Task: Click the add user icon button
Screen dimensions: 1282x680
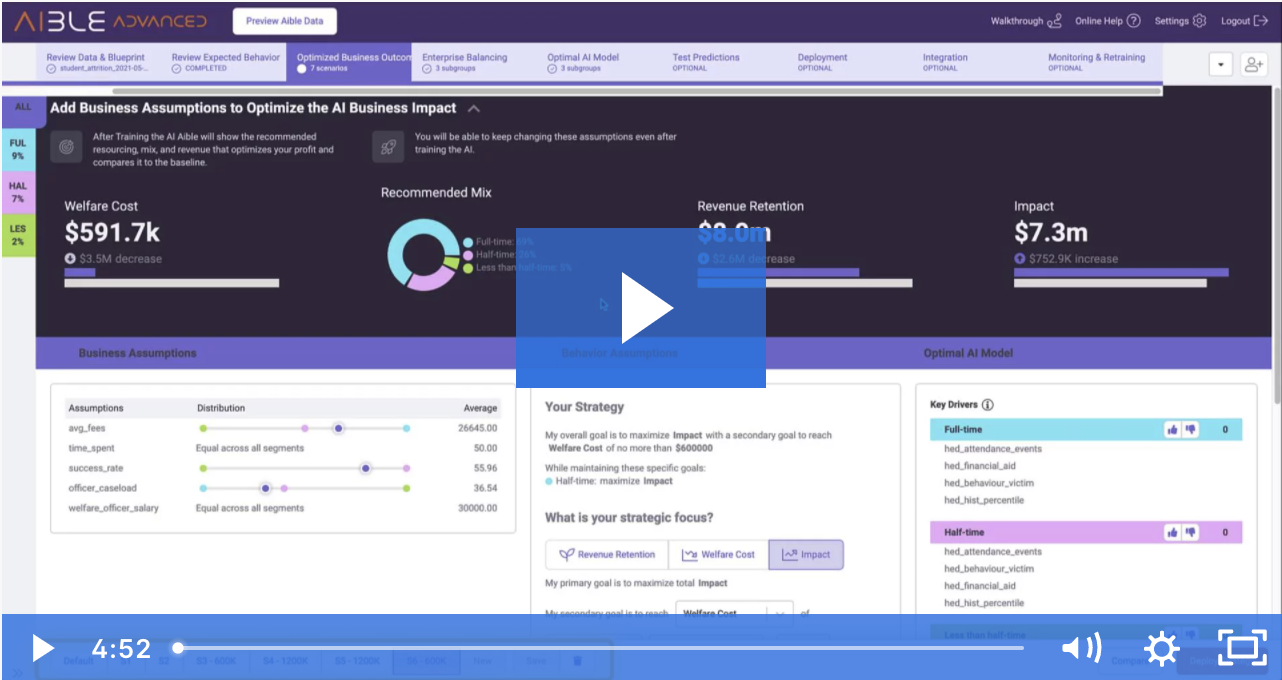Action: pyautogui.click(x=1254, y=64)
